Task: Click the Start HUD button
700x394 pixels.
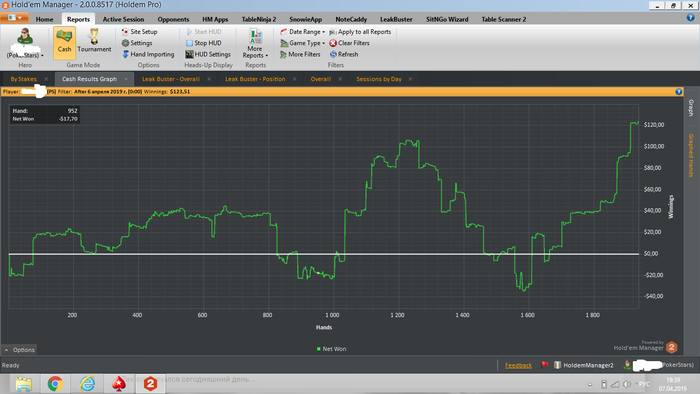Action: coord(204,32)
